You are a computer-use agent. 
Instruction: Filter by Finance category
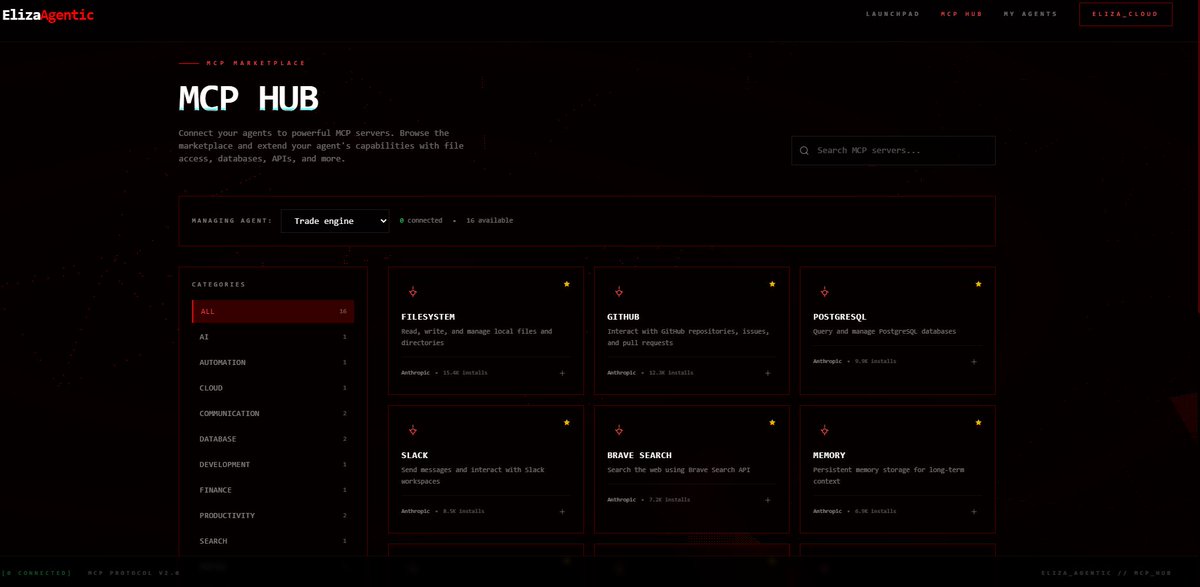pyautogui.click(x=273, y=490)
